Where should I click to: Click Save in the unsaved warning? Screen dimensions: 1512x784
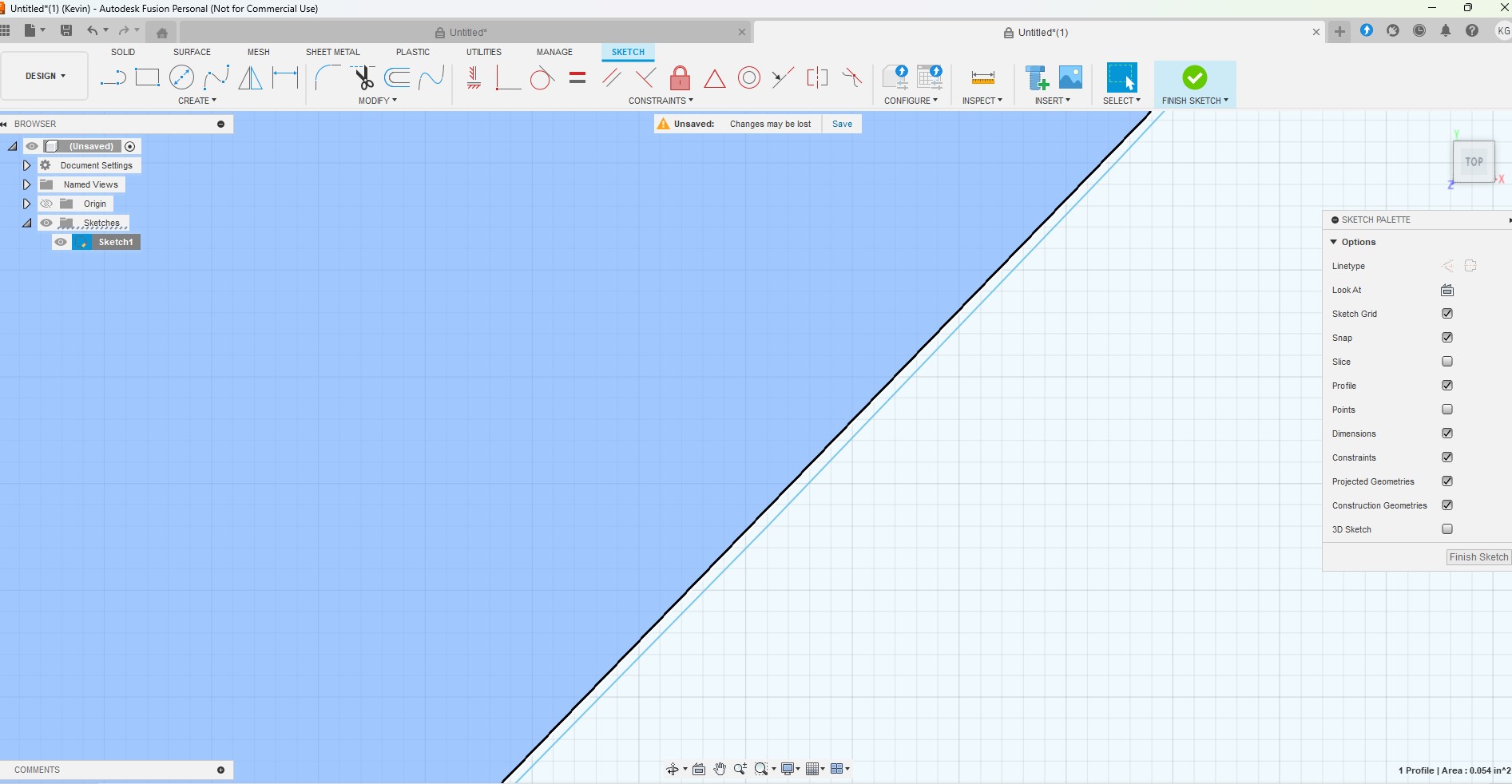(x=842, y=124)
